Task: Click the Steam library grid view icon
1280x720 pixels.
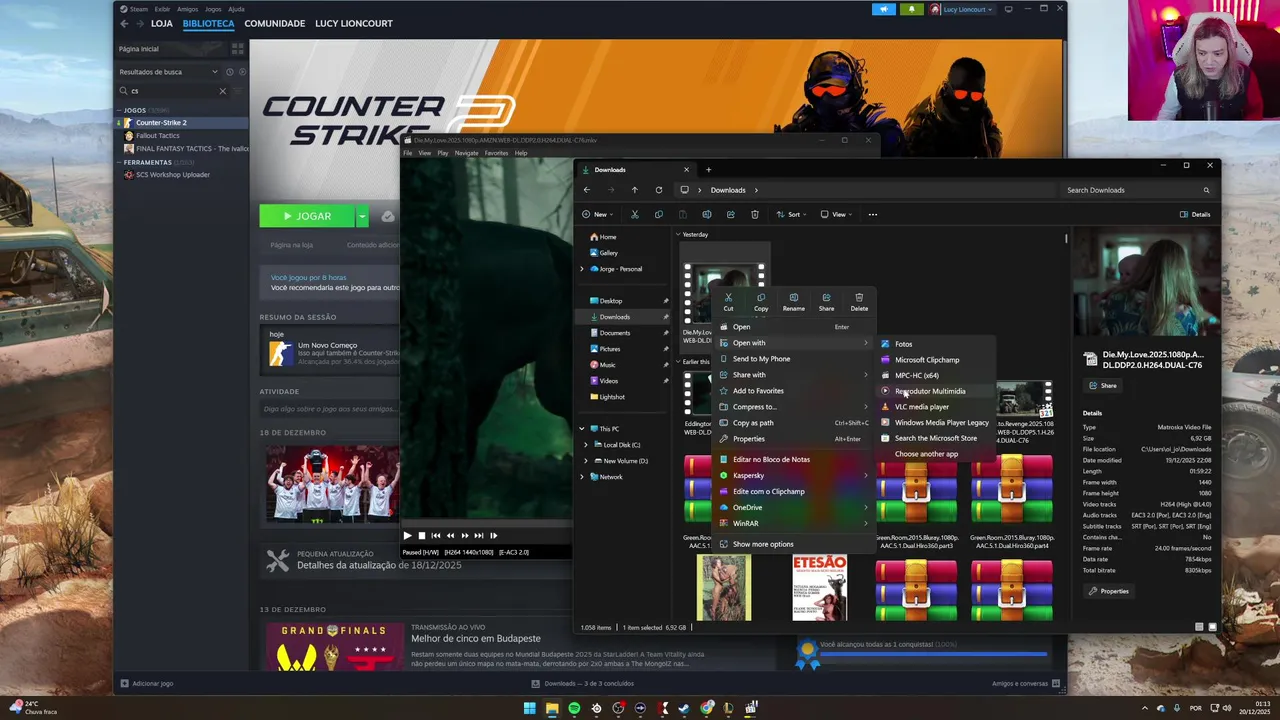Action: point(238,48)
